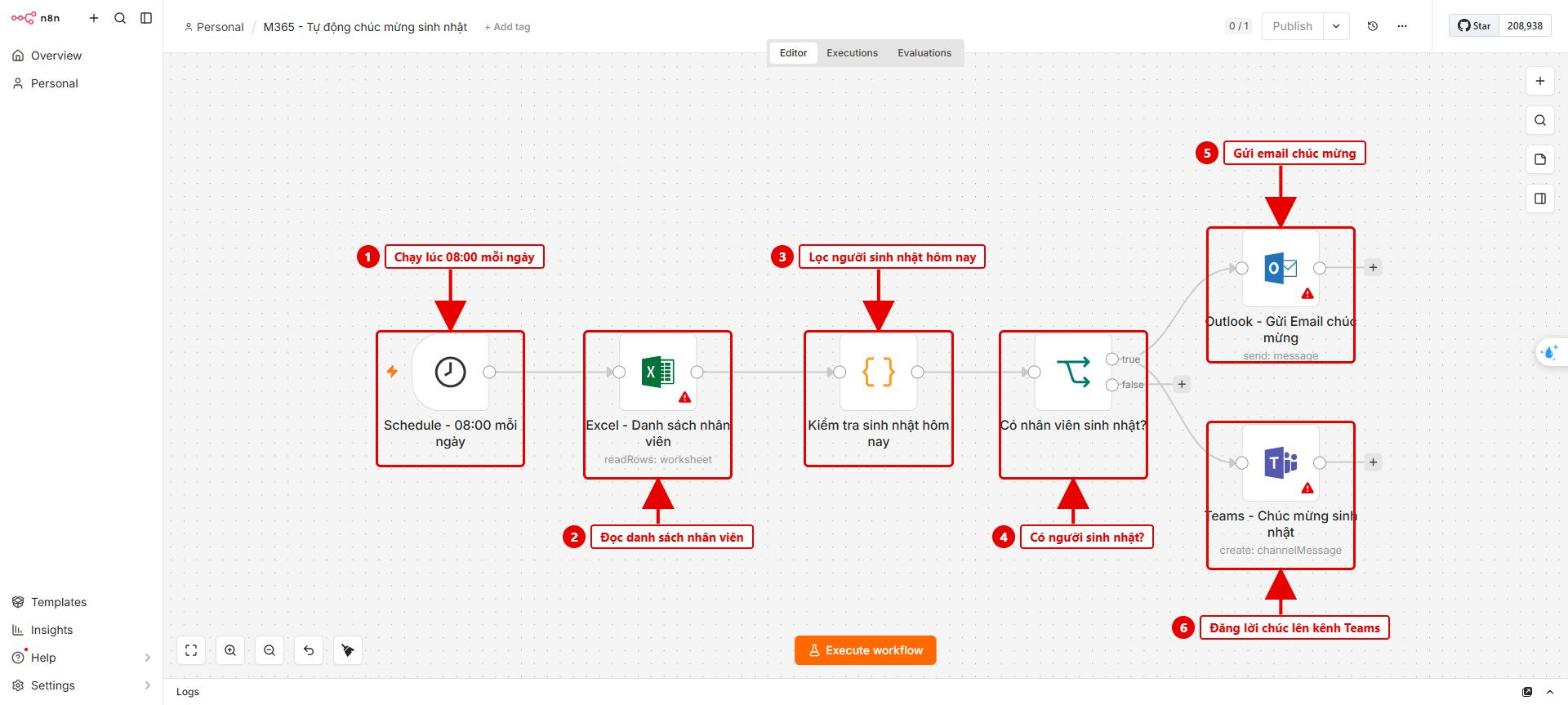This screenshot has width=1568, height=705.
Task: Open Overview in the sidebar
Action: pyautogui.click(x=81, y=56)
